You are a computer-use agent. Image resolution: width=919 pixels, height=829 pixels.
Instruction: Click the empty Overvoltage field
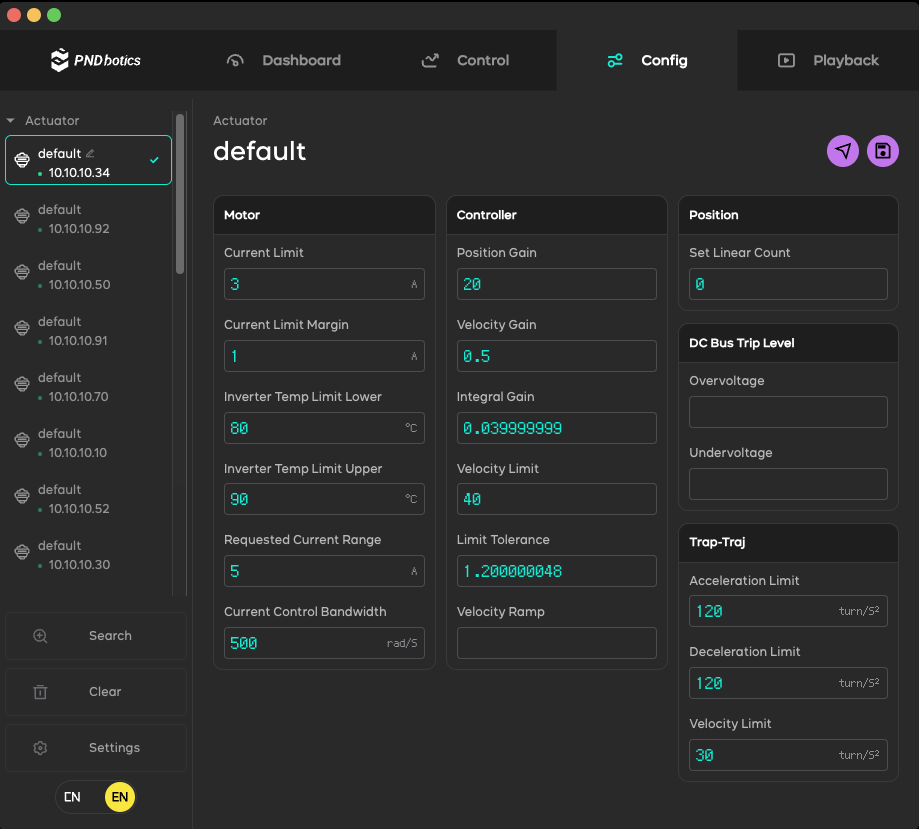click(788, 412)
